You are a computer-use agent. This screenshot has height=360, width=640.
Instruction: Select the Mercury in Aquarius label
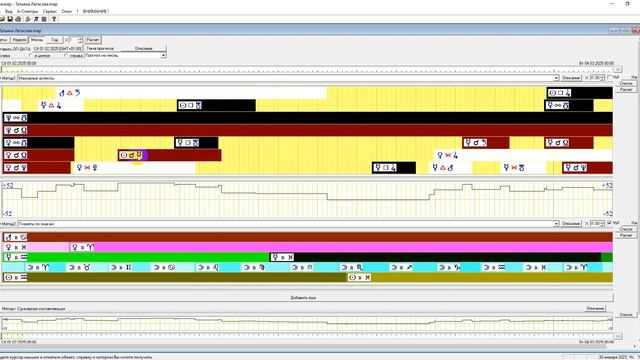tap(16, 257)
